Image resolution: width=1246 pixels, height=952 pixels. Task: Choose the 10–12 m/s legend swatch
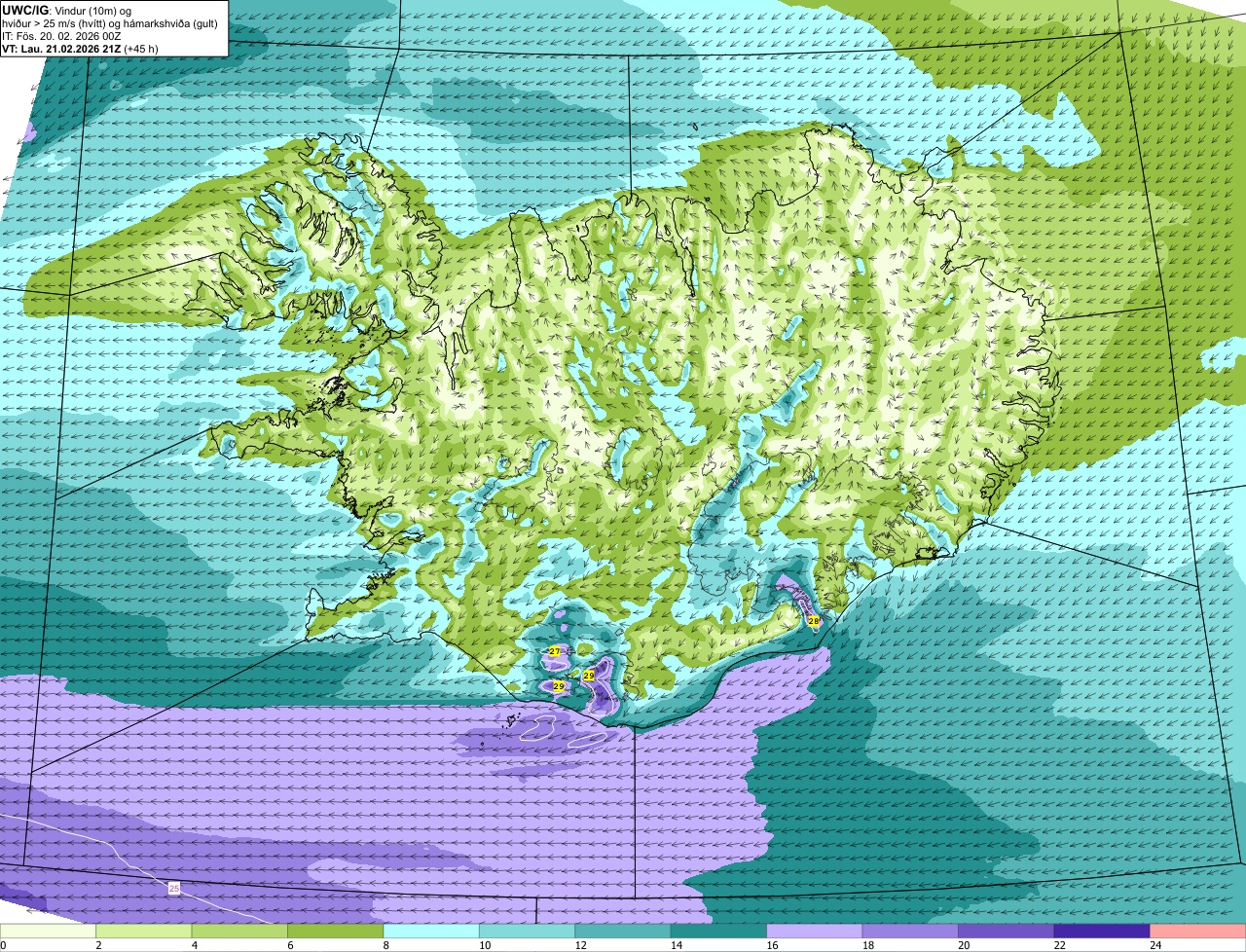[x=528, y=931]
